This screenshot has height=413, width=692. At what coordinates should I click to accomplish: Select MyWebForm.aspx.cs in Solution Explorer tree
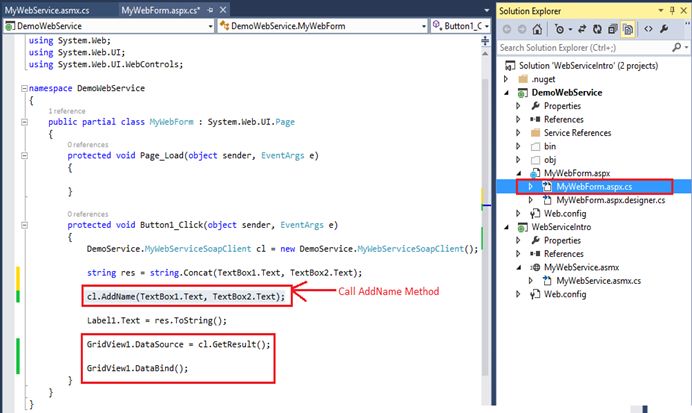[x=594, y=187]
